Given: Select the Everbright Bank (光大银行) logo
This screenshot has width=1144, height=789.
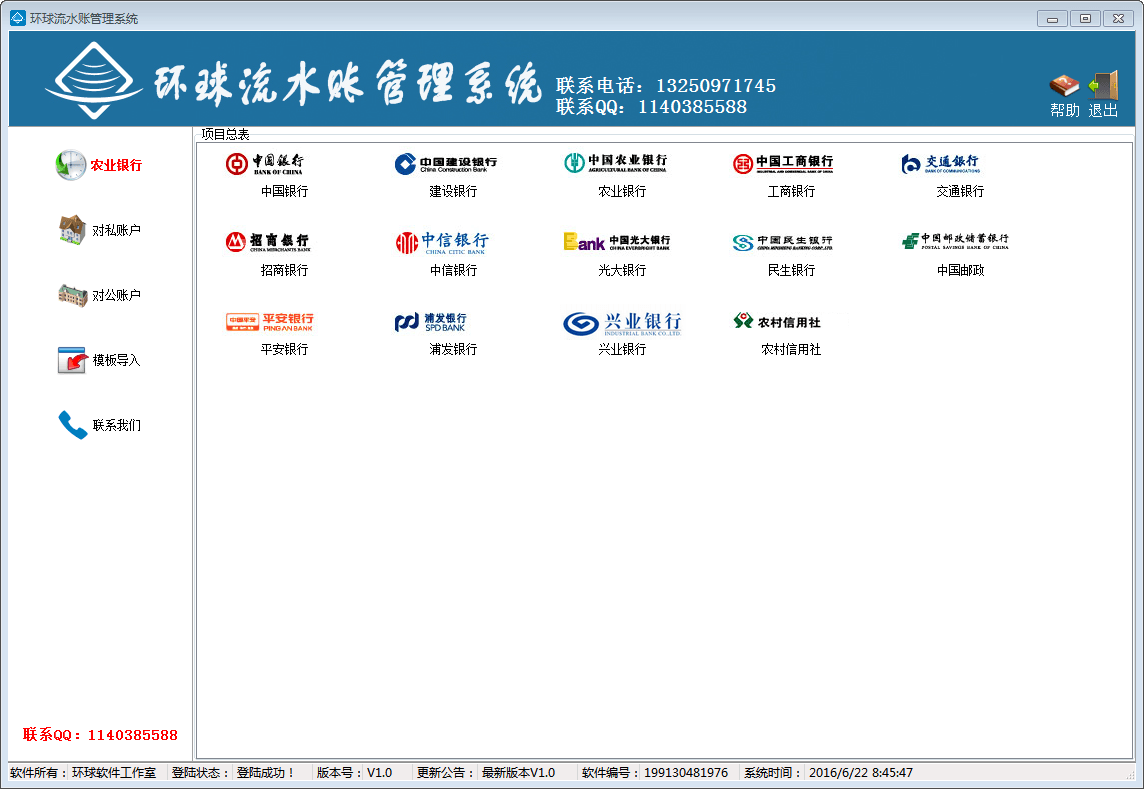Looking at the screenshot, I should click(x=617, y=242).
